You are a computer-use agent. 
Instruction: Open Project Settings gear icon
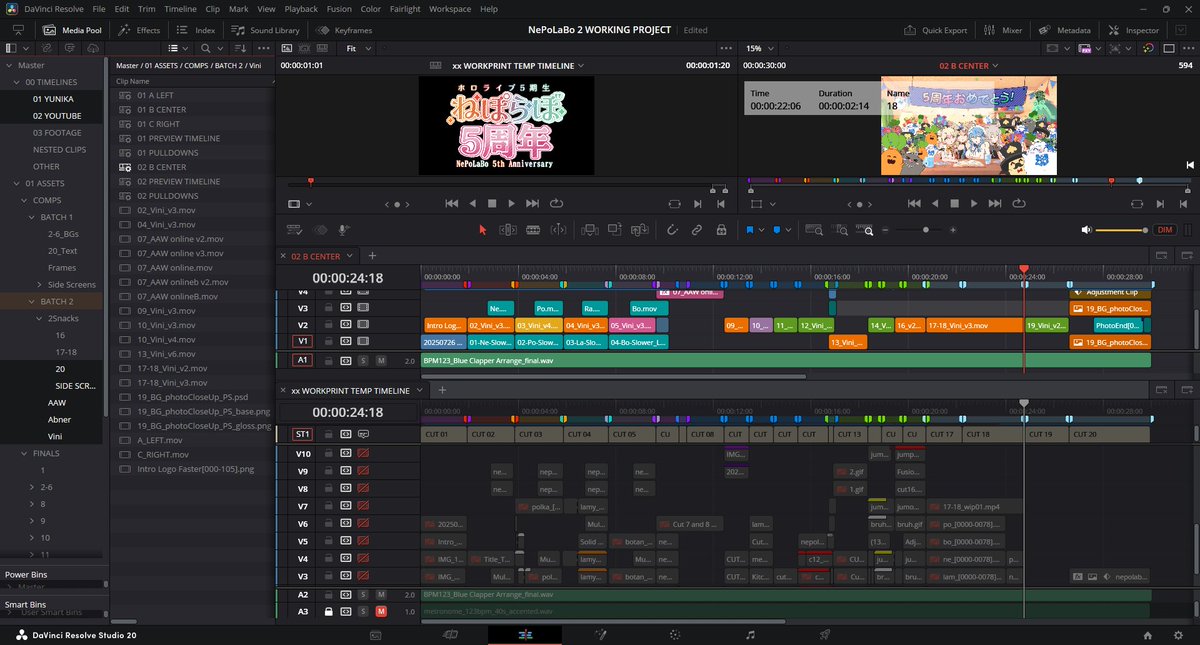click(x=1177, y=635)
